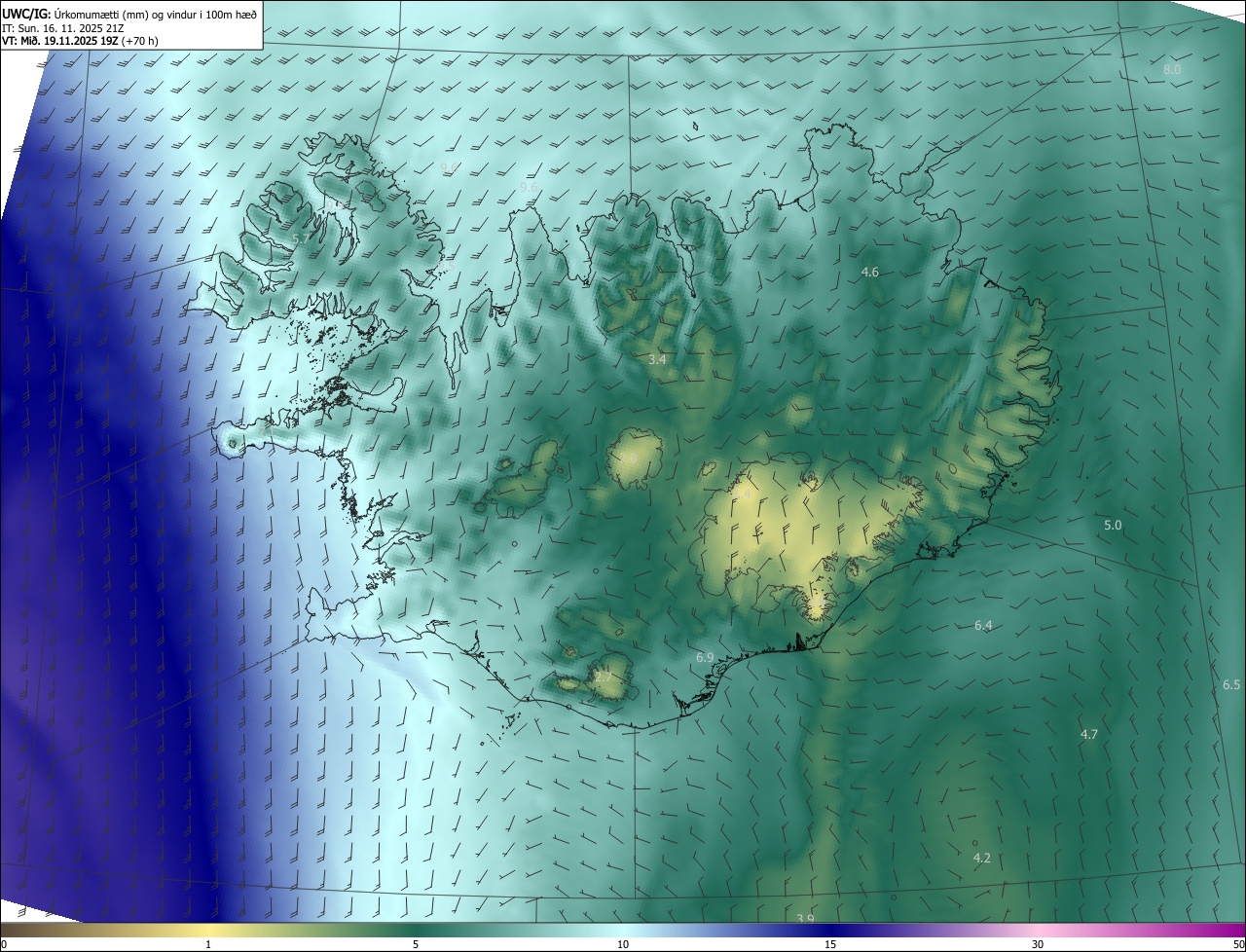Click the 2.0 value on the central ice cap
1246x952 pixels.
click(x=629, y=458)
